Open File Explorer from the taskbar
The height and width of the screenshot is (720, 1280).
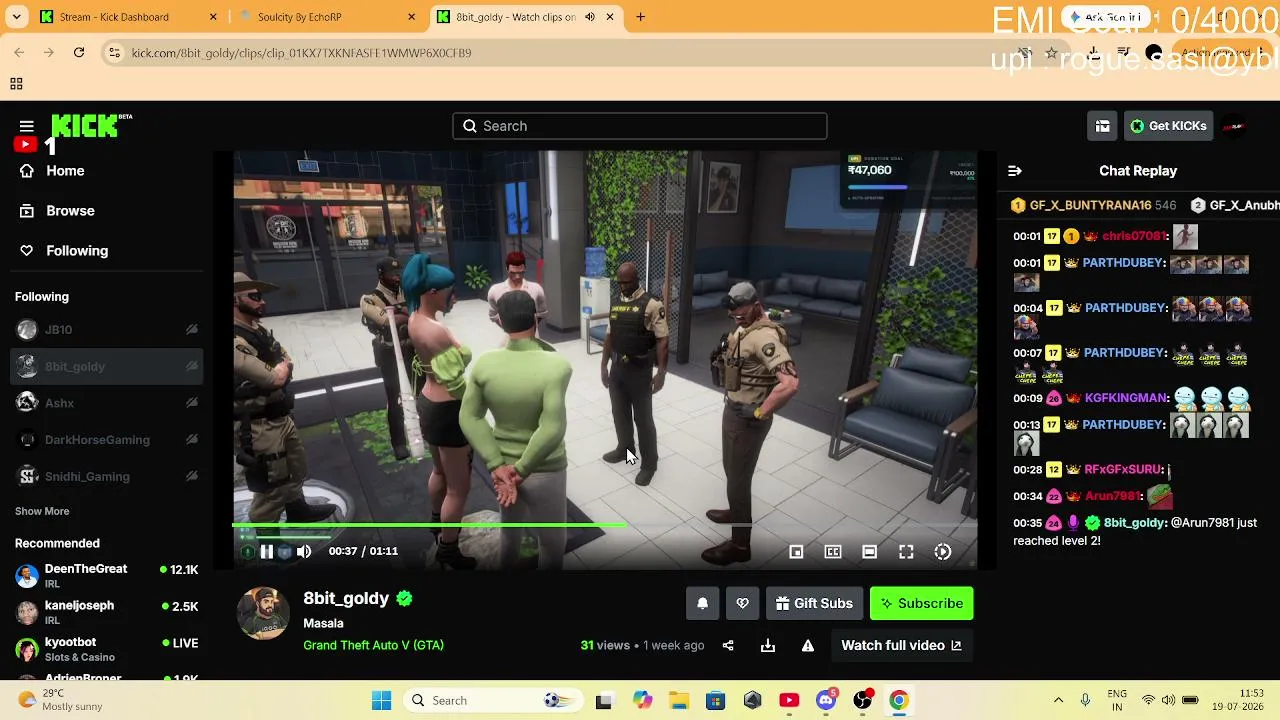679,701
